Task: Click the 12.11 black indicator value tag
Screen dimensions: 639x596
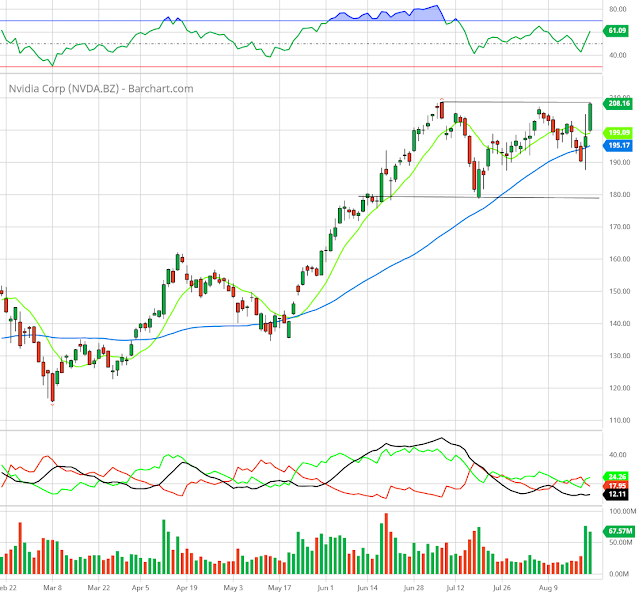Action: [616, 494]
